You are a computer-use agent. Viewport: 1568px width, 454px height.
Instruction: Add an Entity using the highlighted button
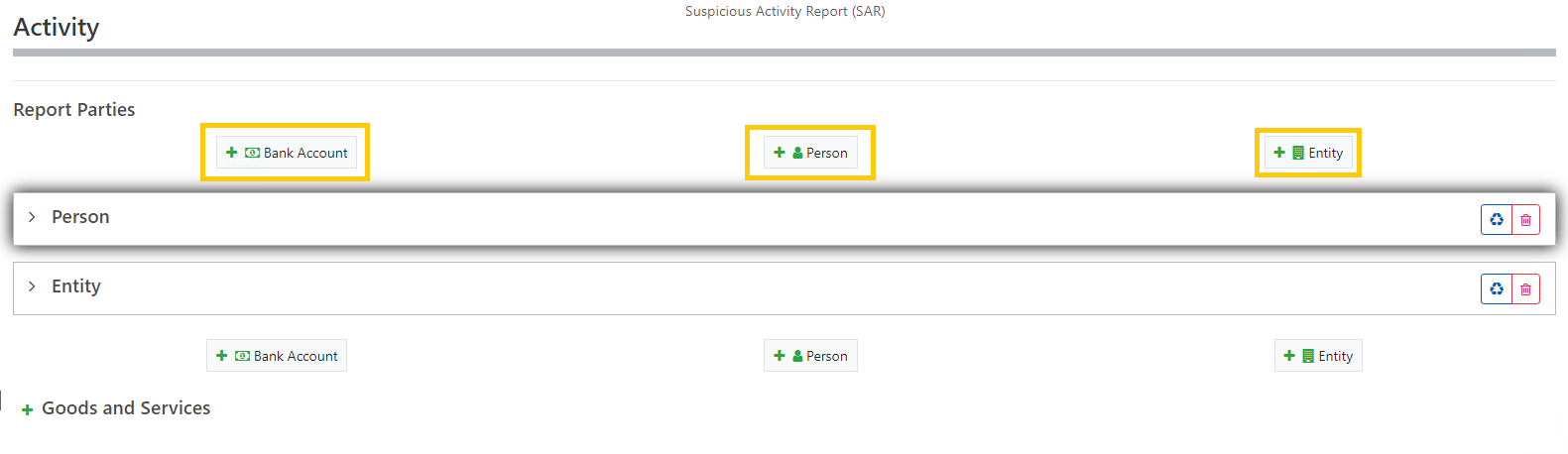[1307, 153]
